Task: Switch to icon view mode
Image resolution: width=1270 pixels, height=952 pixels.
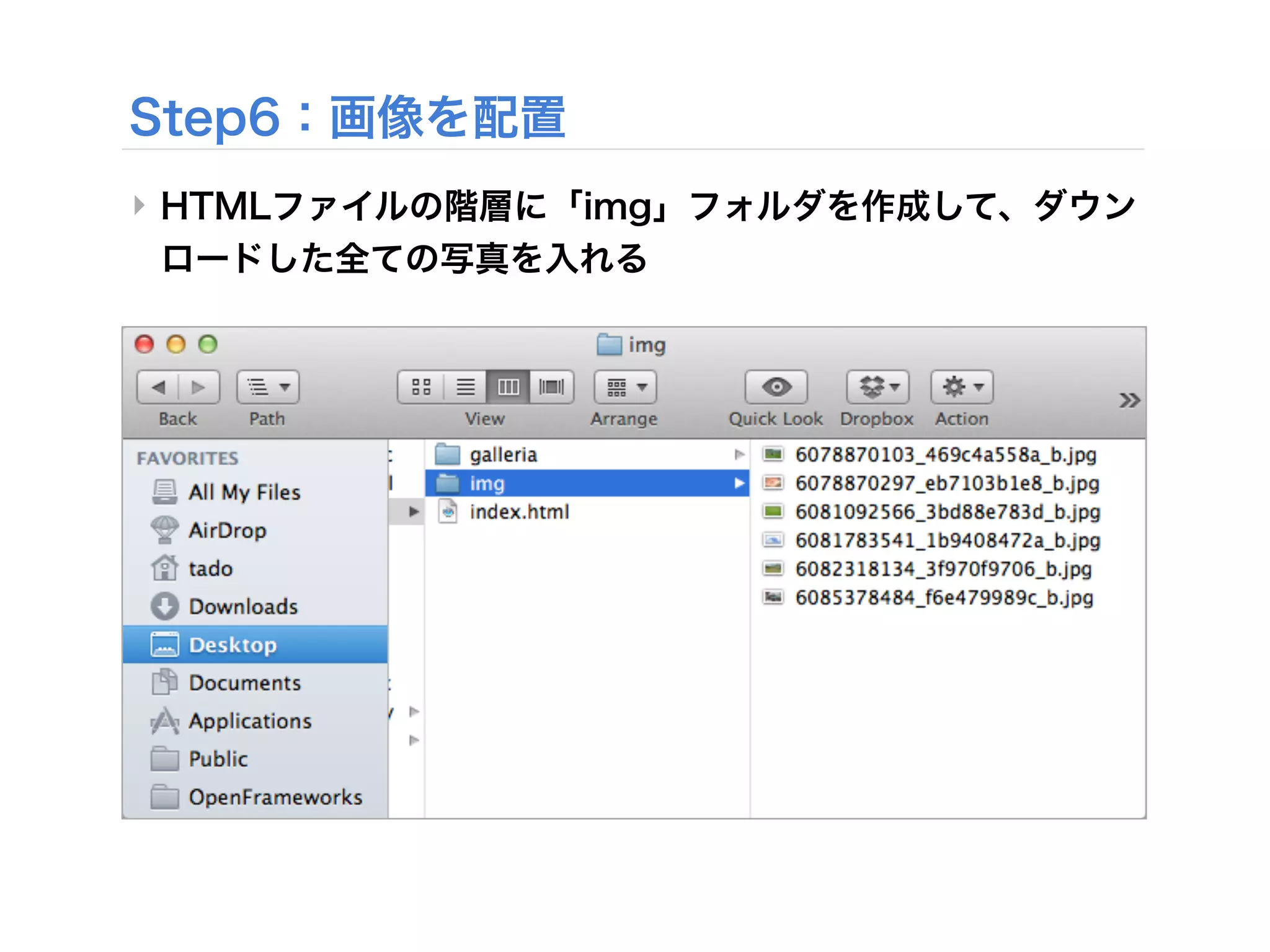Action: pyautogui.click(x=421, y=387)
